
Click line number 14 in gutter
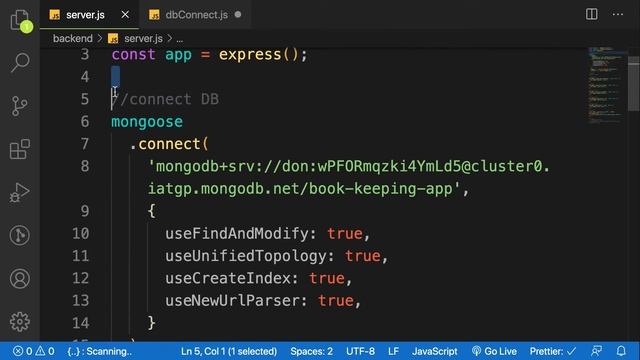[80, 323]
